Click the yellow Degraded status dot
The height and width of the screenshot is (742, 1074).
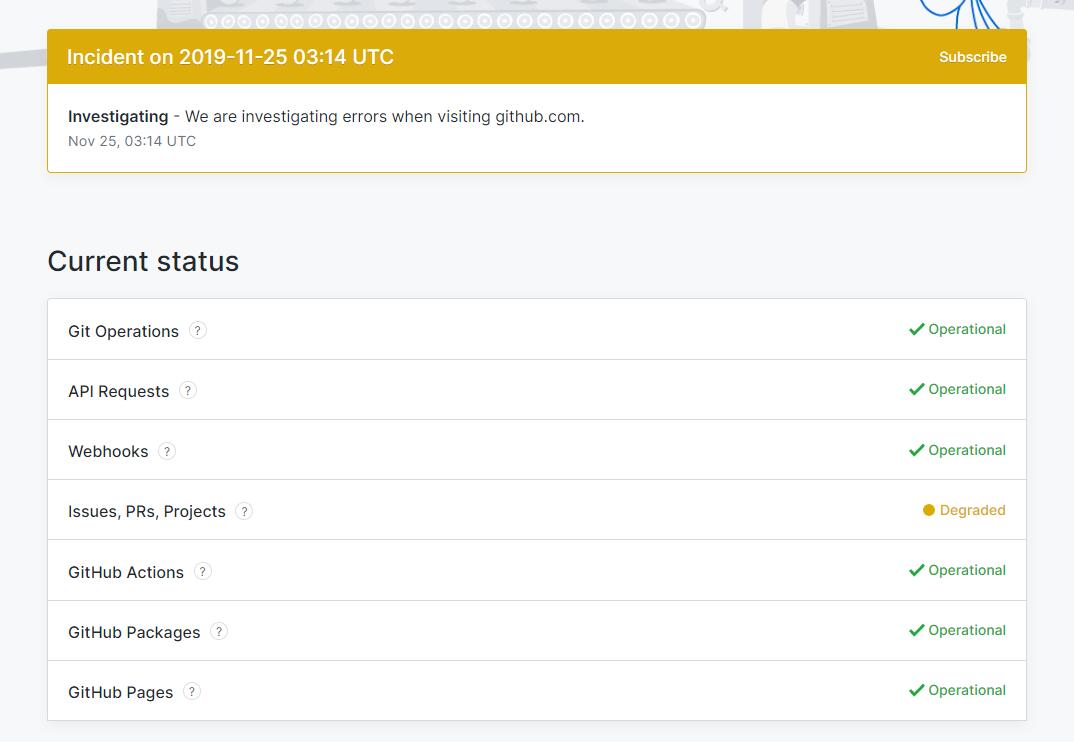929,510
